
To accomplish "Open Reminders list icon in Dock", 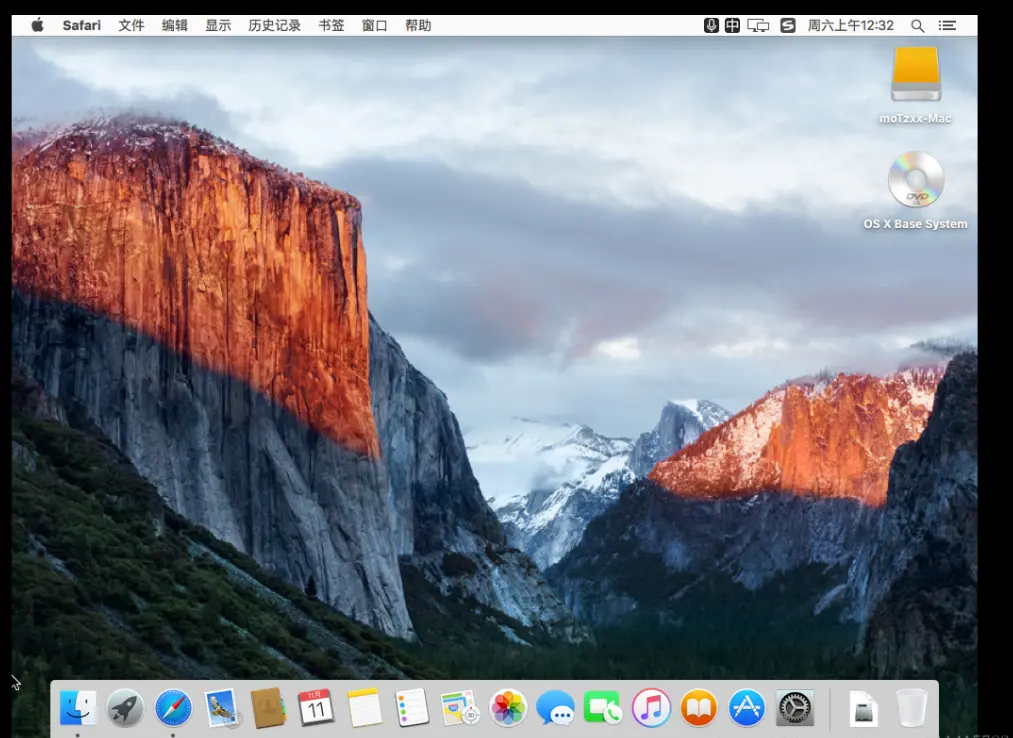I will tap(412, 708).
